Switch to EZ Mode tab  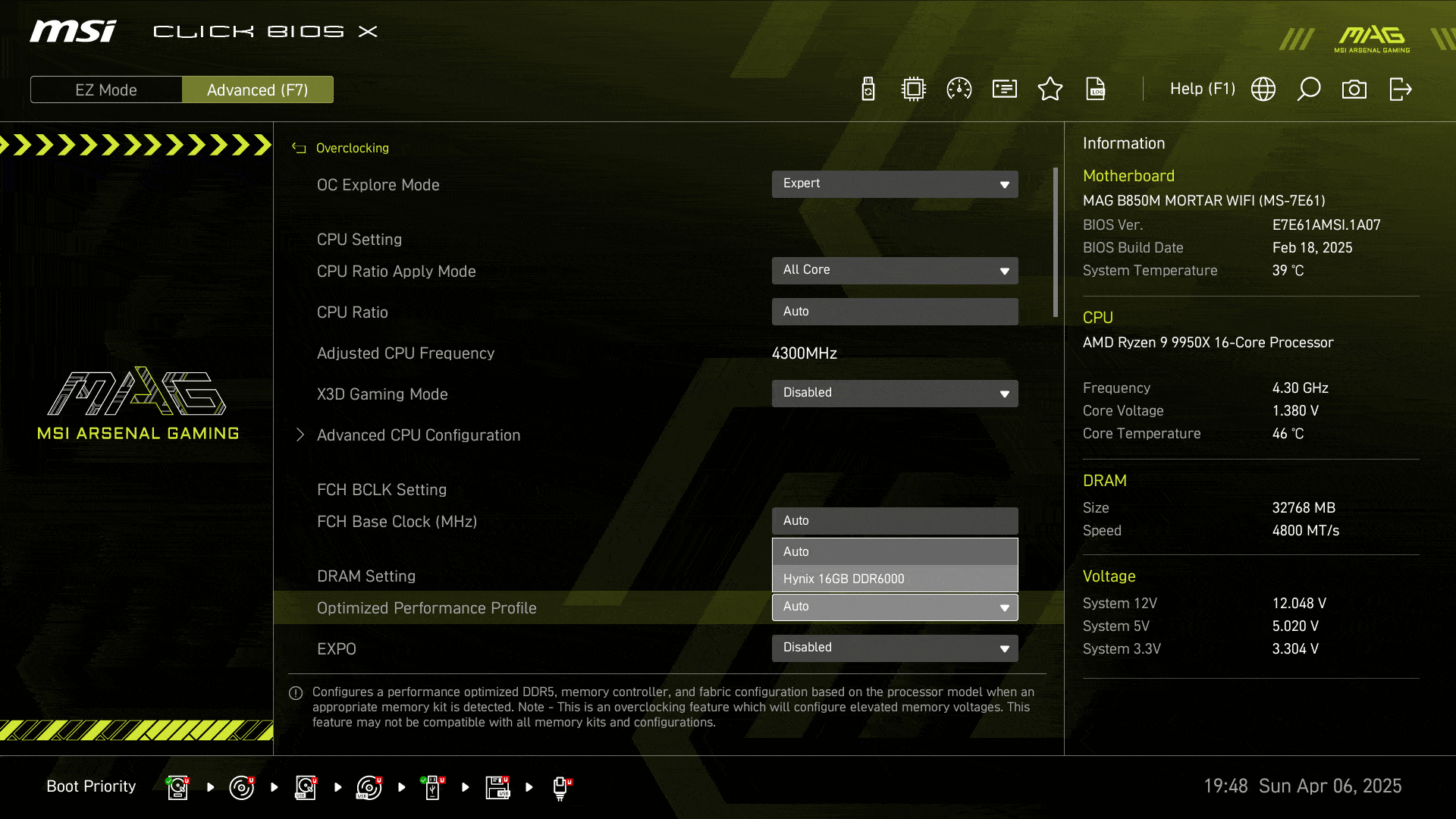[x=106, y=89]
